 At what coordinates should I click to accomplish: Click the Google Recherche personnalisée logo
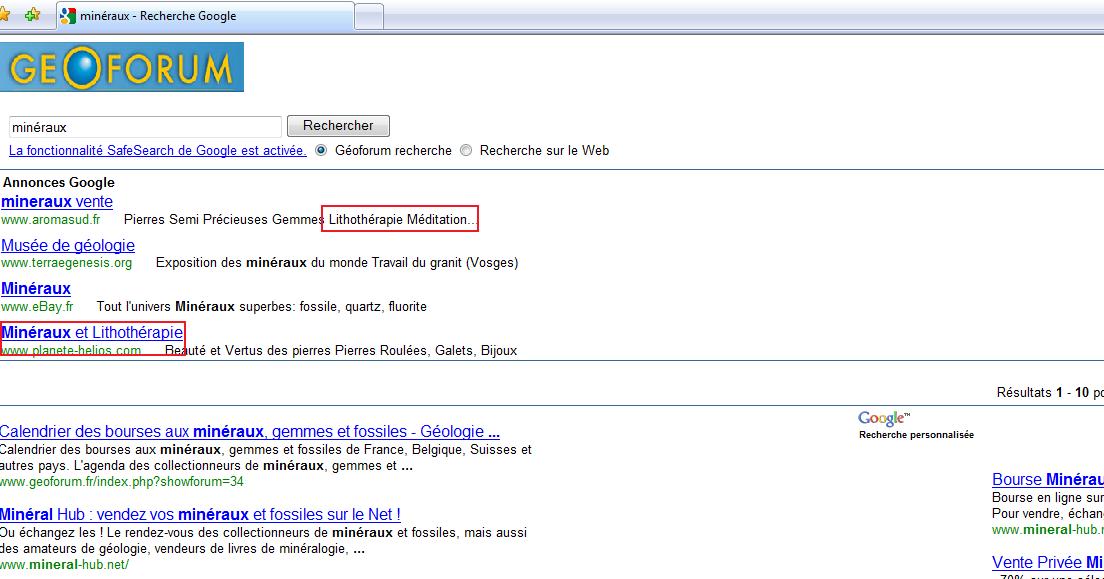[916, 425]
